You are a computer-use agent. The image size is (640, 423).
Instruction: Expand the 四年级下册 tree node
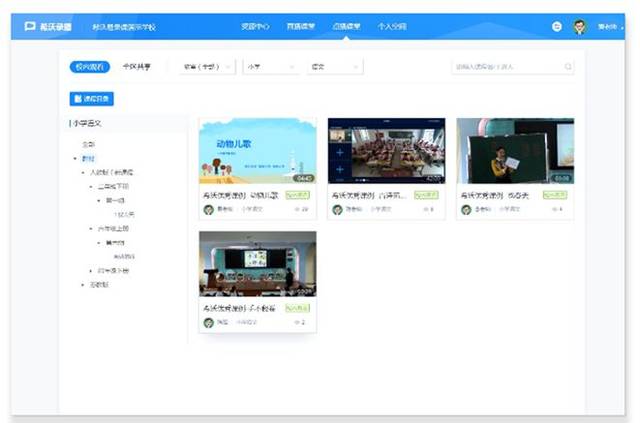click(x=91, y=271)
